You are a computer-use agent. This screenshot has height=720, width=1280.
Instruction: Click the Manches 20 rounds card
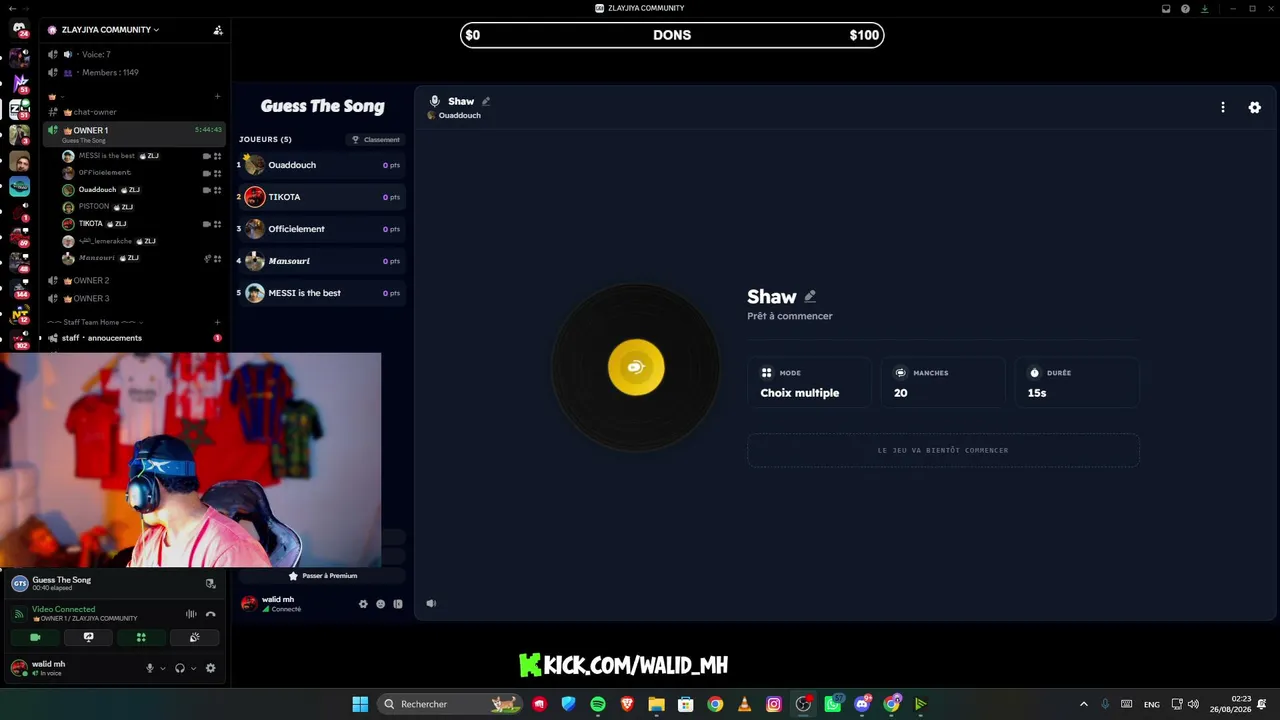click(943, 383)
